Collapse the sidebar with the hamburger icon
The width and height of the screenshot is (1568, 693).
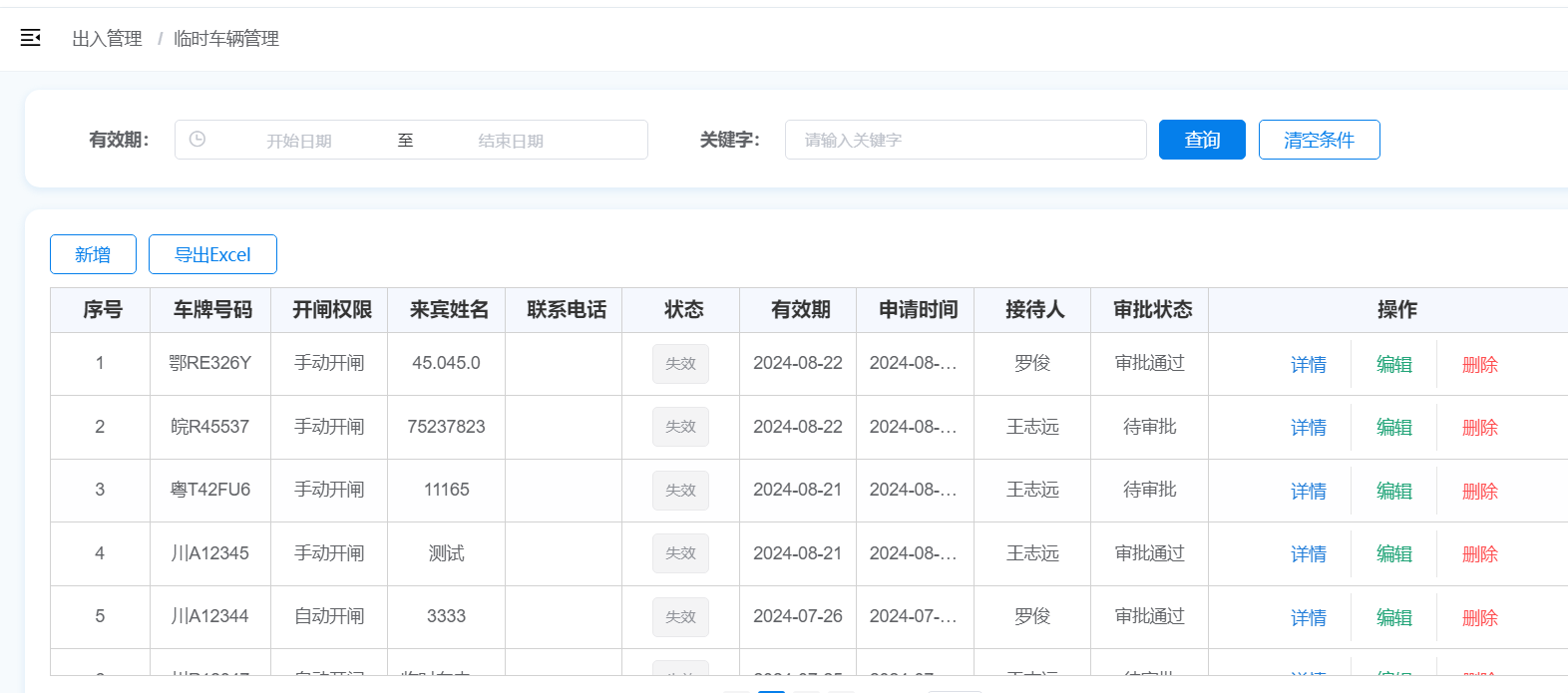click(x=31, y=38)
